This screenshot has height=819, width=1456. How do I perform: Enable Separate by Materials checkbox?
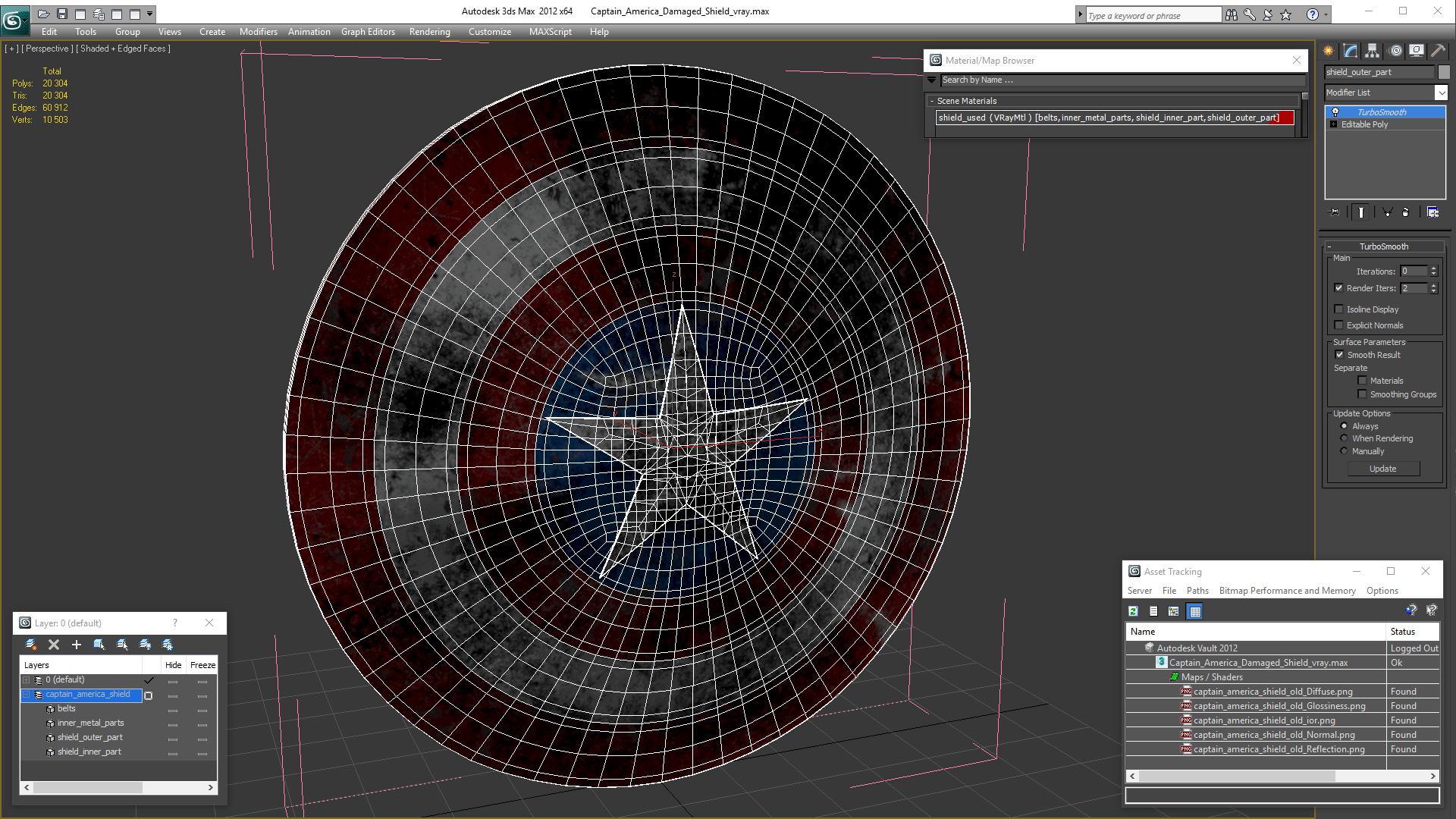1362,381
